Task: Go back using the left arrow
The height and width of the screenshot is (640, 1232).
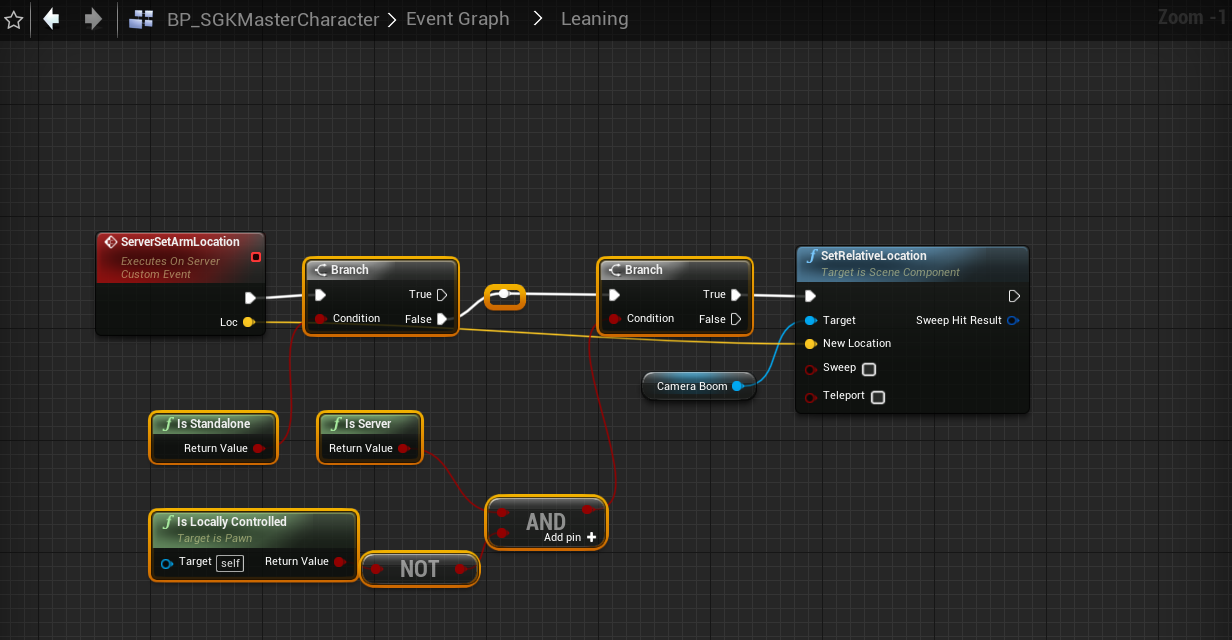Action: click(x=51, y=19)
